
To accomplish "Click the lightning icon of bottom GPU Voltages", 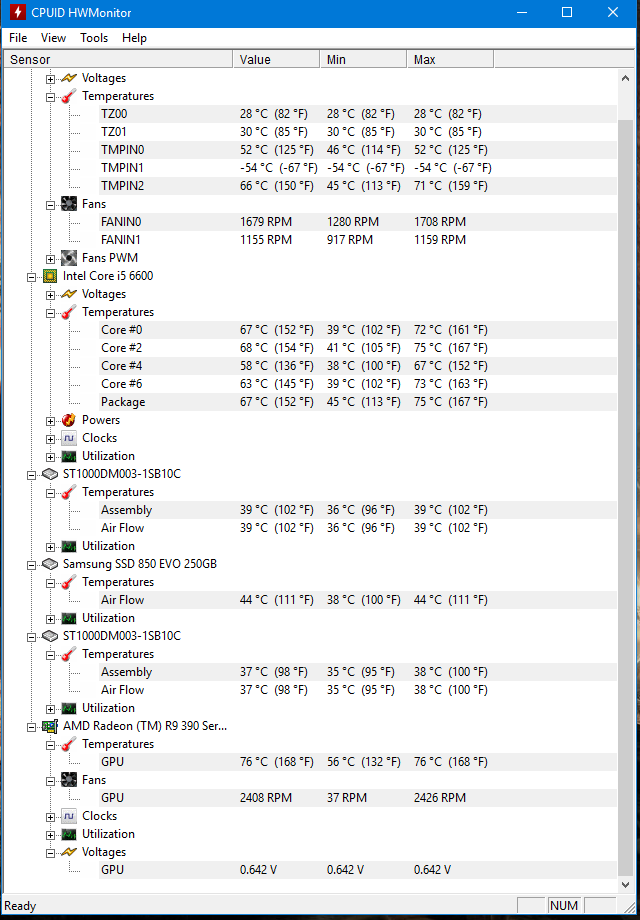I will (x=69, y=853).
